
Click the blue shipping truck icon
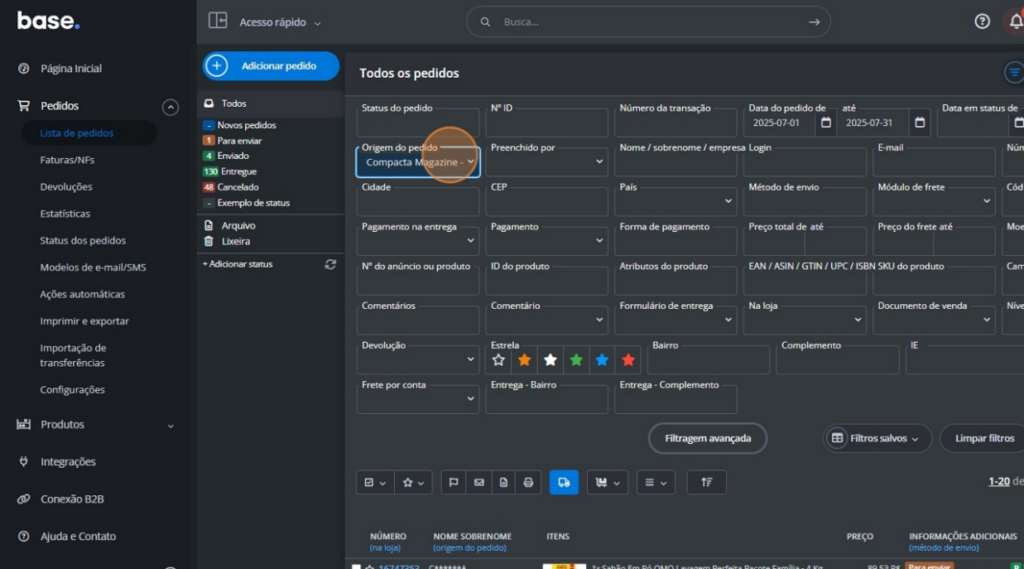564,482
